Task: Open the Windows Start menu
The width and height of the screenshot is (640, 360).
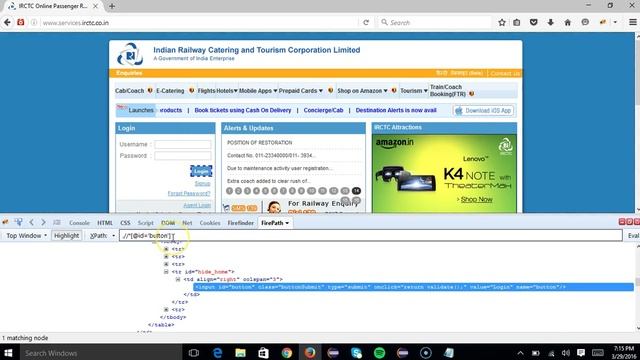Action: click(8, 353)
